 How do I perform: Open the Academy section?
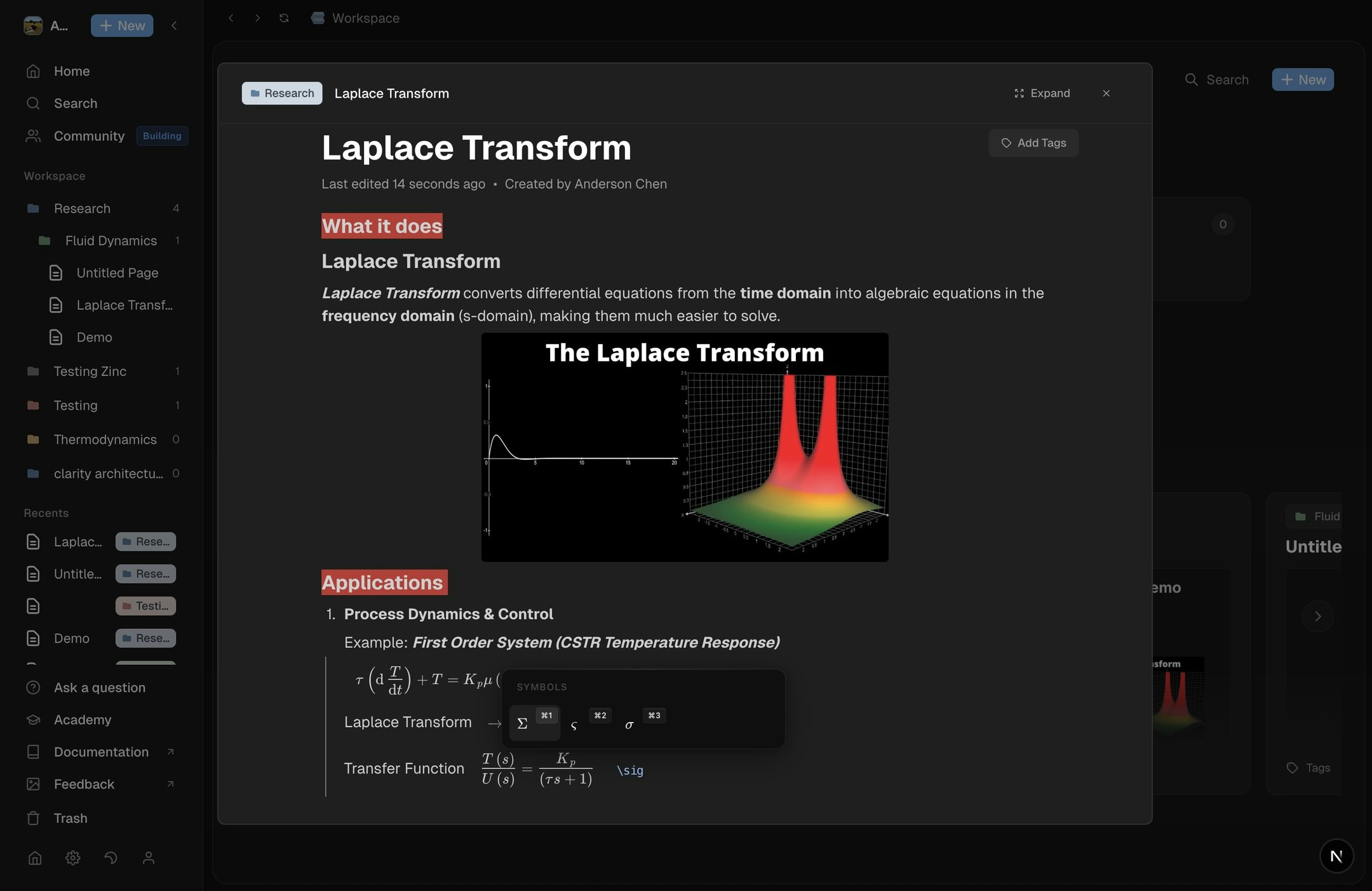coord(82,720)
